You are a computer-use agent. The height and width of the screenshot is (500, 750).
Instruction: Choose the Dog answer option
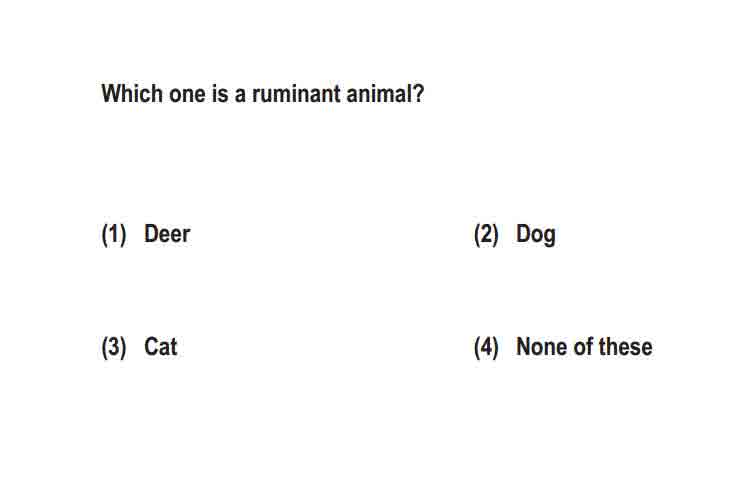536,235
